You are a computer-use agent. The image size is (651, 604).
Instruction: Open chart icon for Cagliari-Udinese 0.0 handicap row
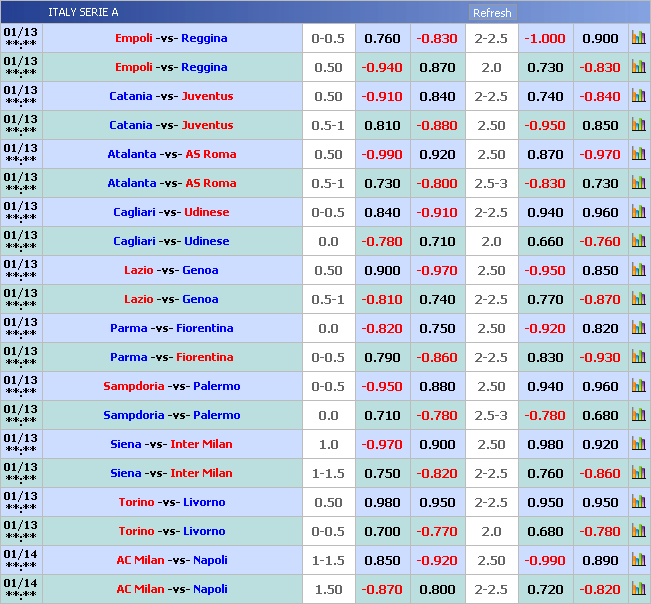click(638, 241)
